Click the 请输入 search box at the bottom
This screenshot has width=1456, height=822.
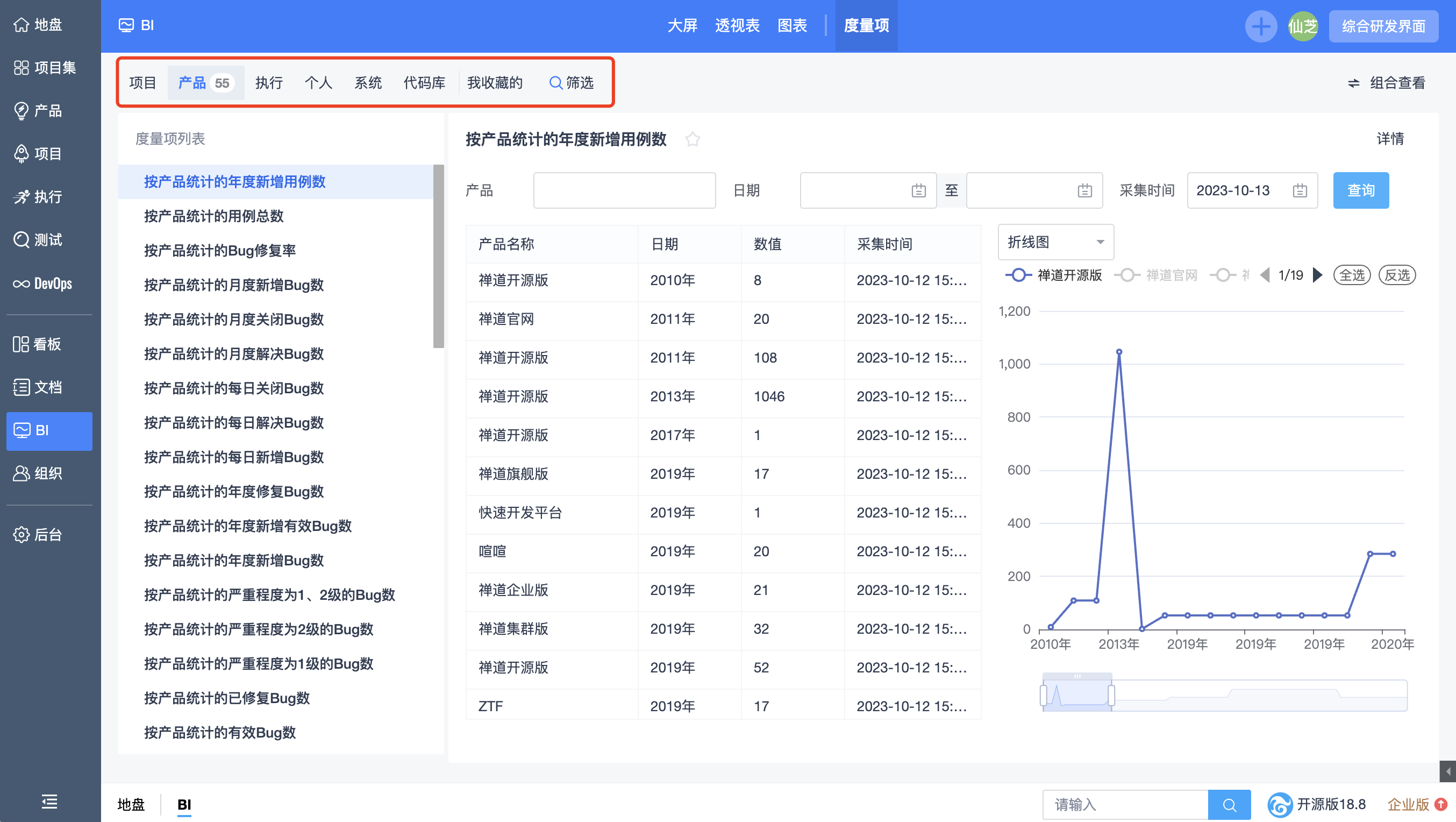pos(1125,804)
